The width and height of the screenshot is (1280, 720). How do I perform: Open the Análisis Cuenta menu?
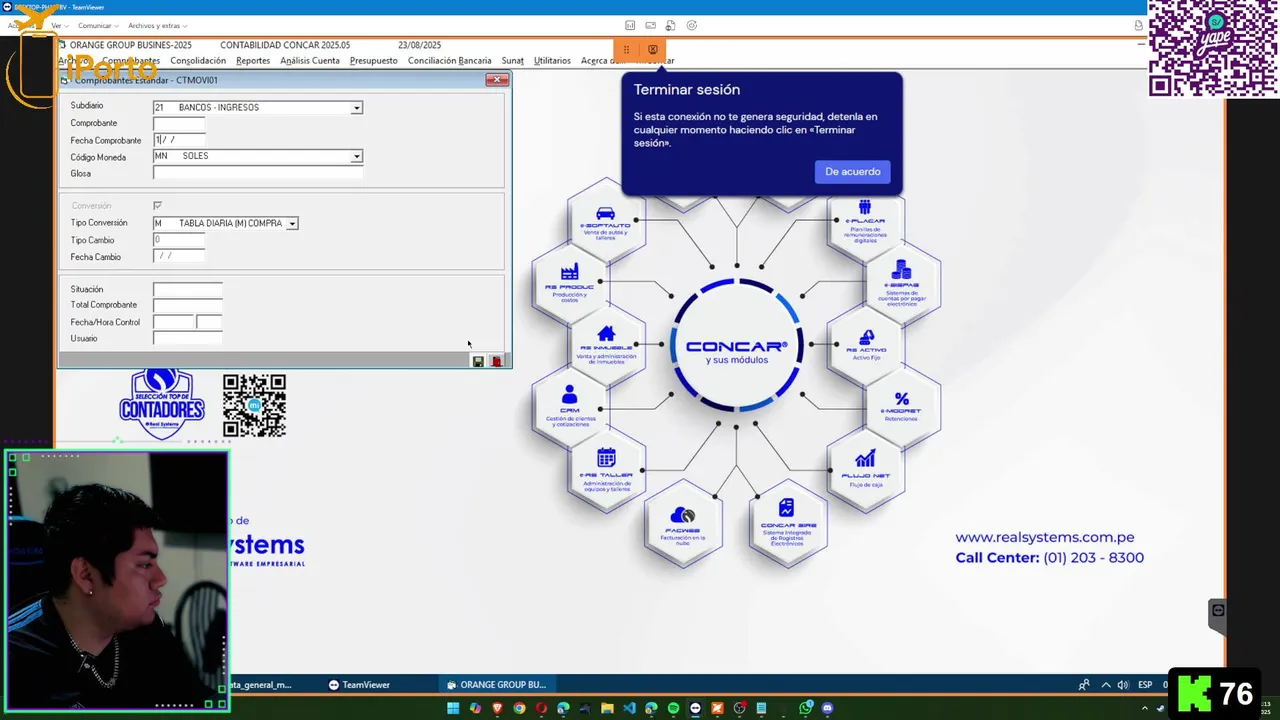click(x=310, y=61)
